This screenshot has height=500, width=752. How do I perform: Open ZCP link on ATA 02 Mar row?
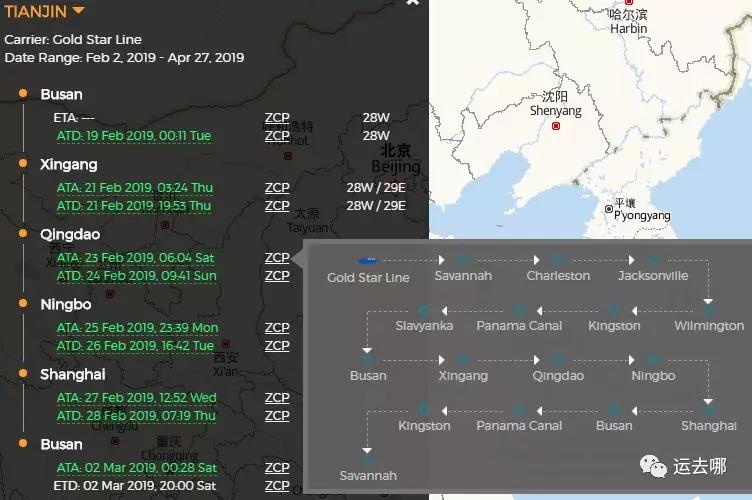coord(277,468)
